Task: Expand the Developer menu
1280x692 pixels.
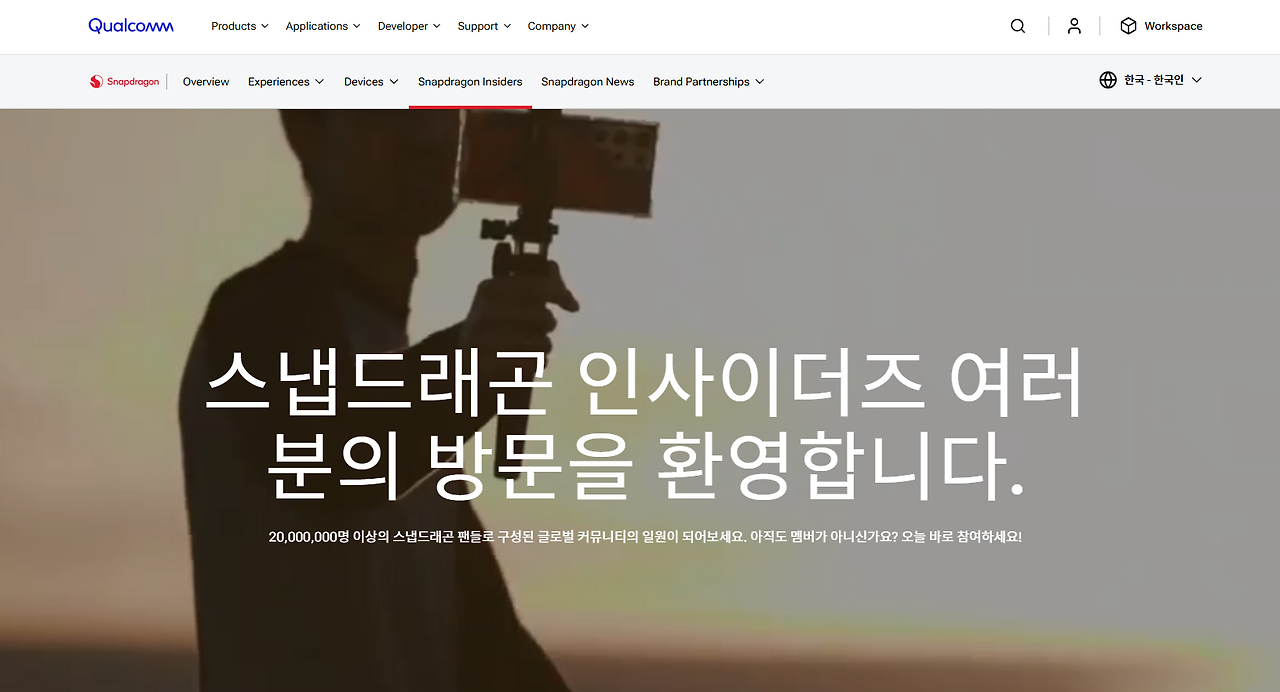Action: (409, 26)
